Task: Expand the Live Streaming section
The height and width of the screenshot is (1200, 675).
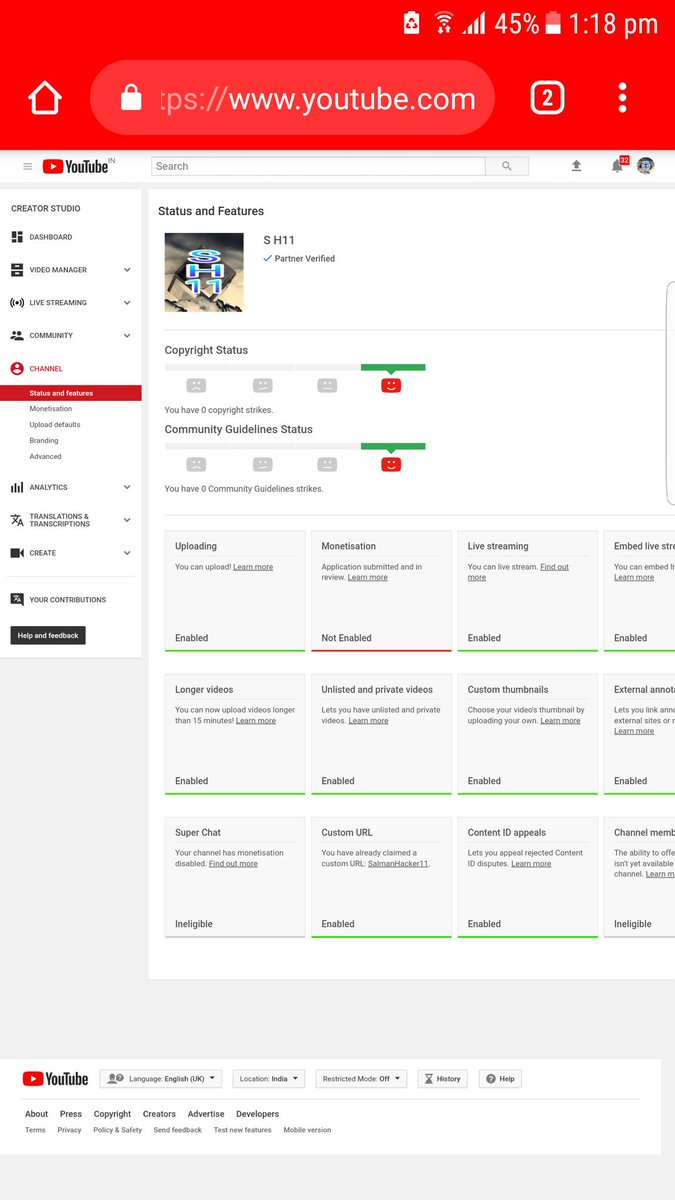Action: click(x=127, y=303)
